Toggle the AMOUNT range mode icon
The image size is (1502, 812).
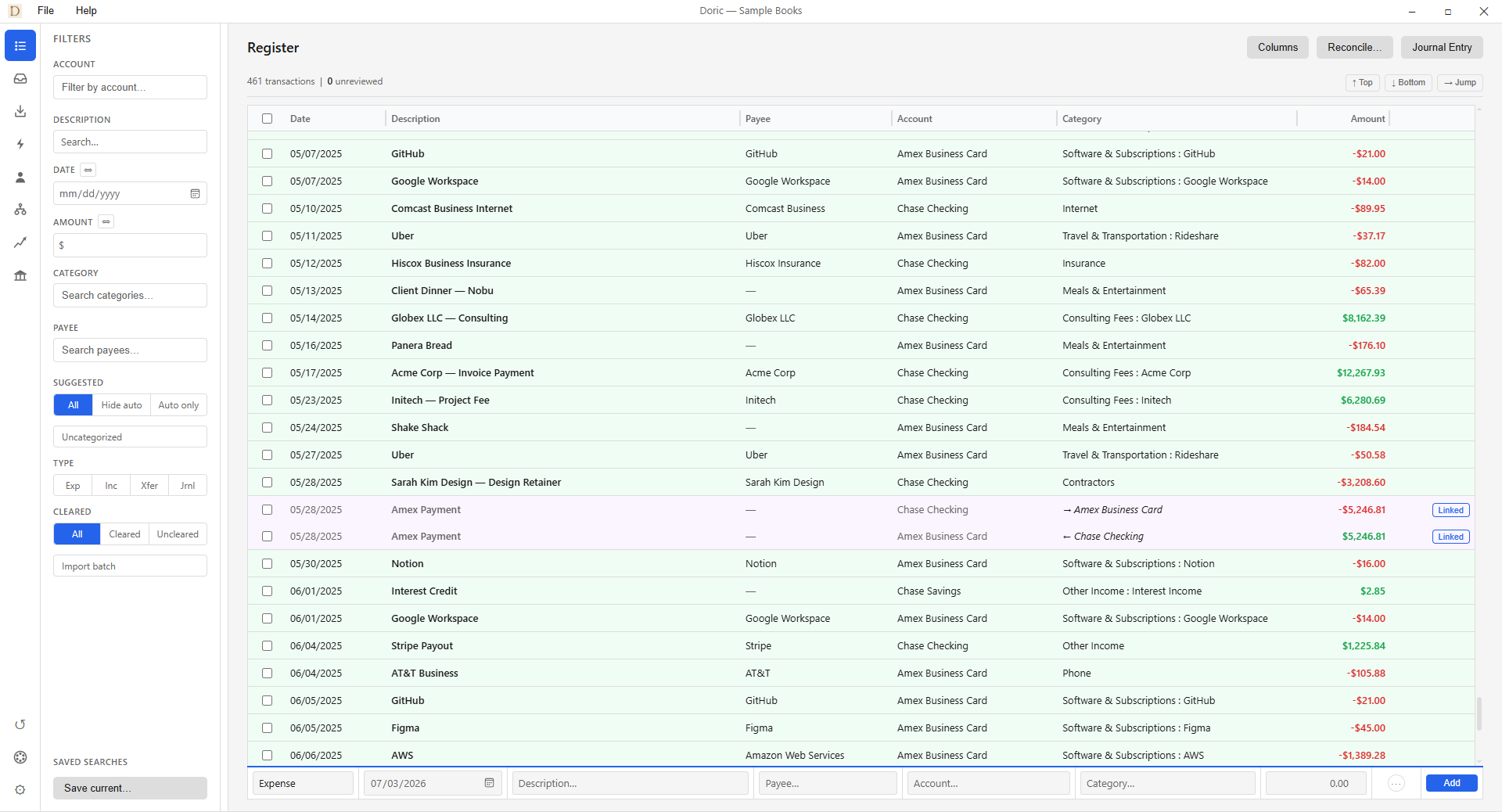(x=106, y=222)
